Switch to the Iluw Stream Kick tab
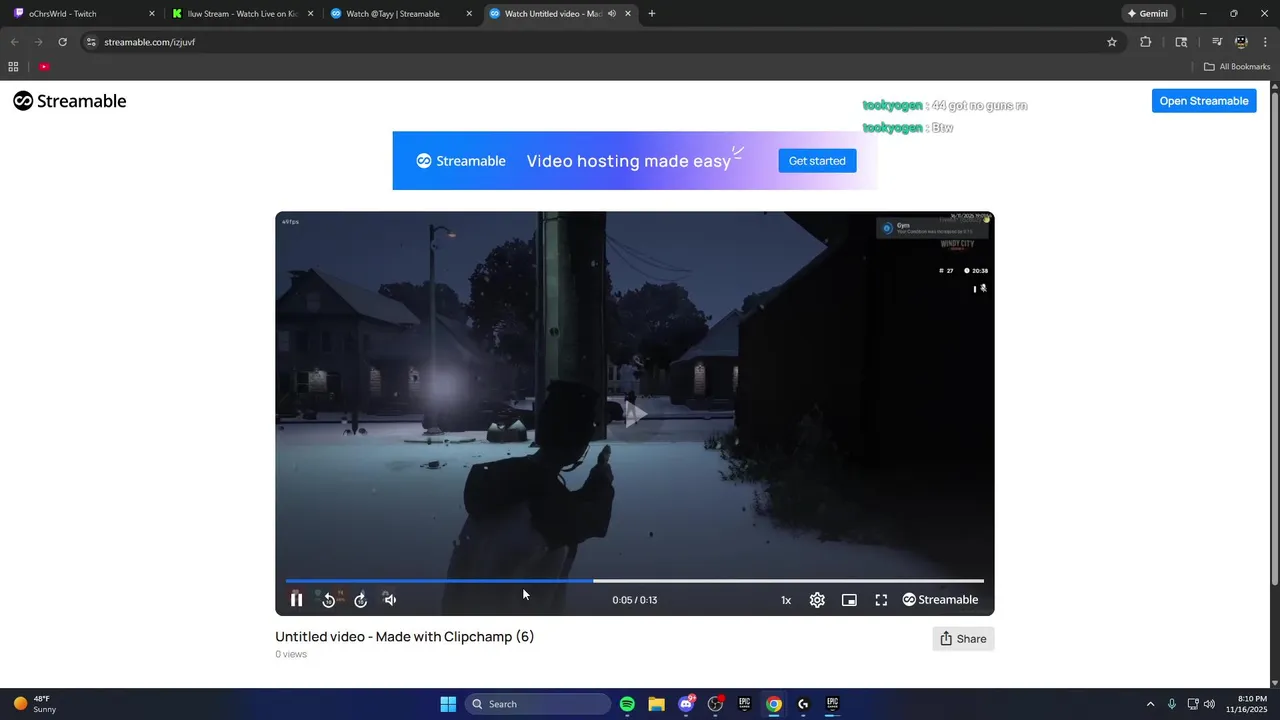This screenshot has height=720, width=1280. 243,14
